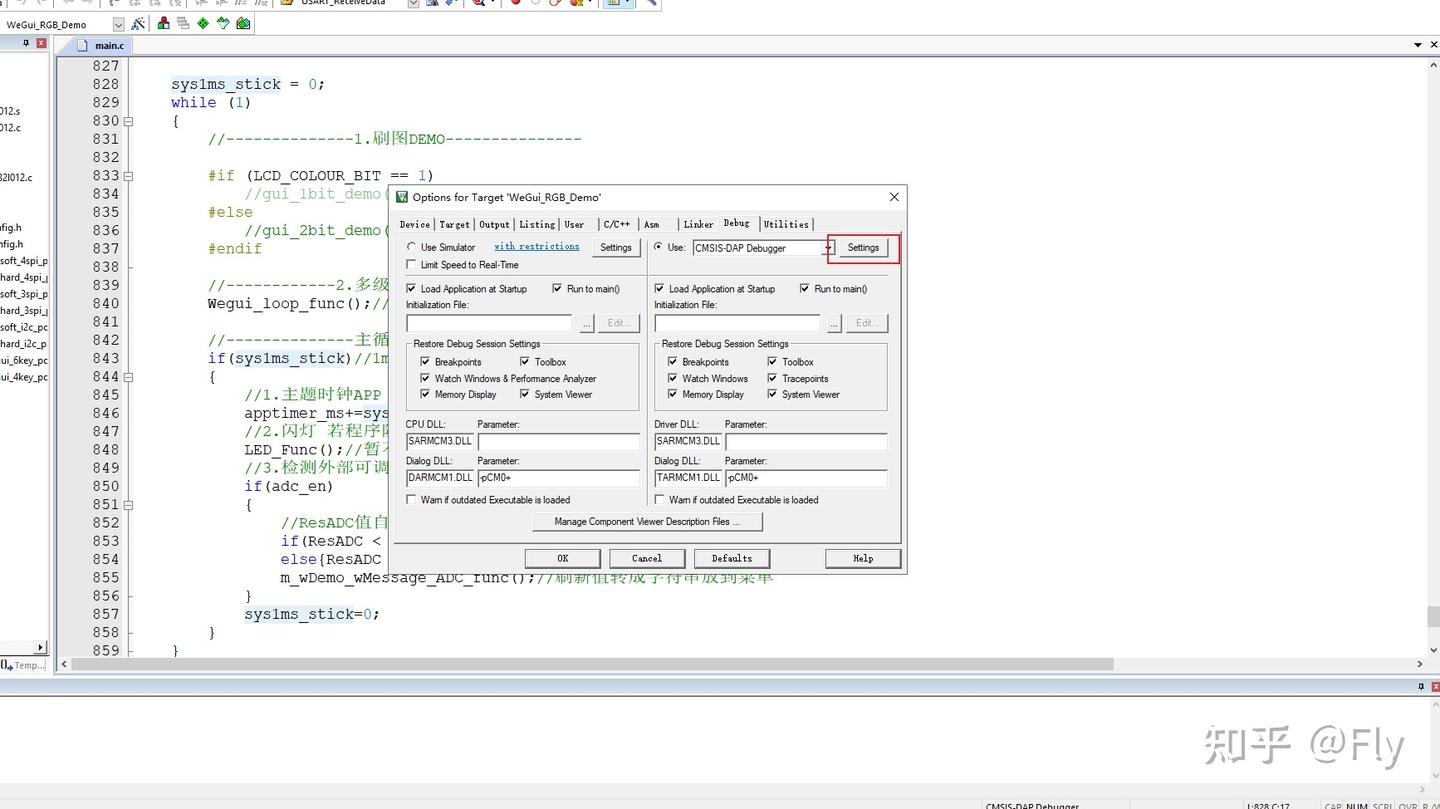
Task: Click the Manage Project Items icon
Action: pos(164,24)
